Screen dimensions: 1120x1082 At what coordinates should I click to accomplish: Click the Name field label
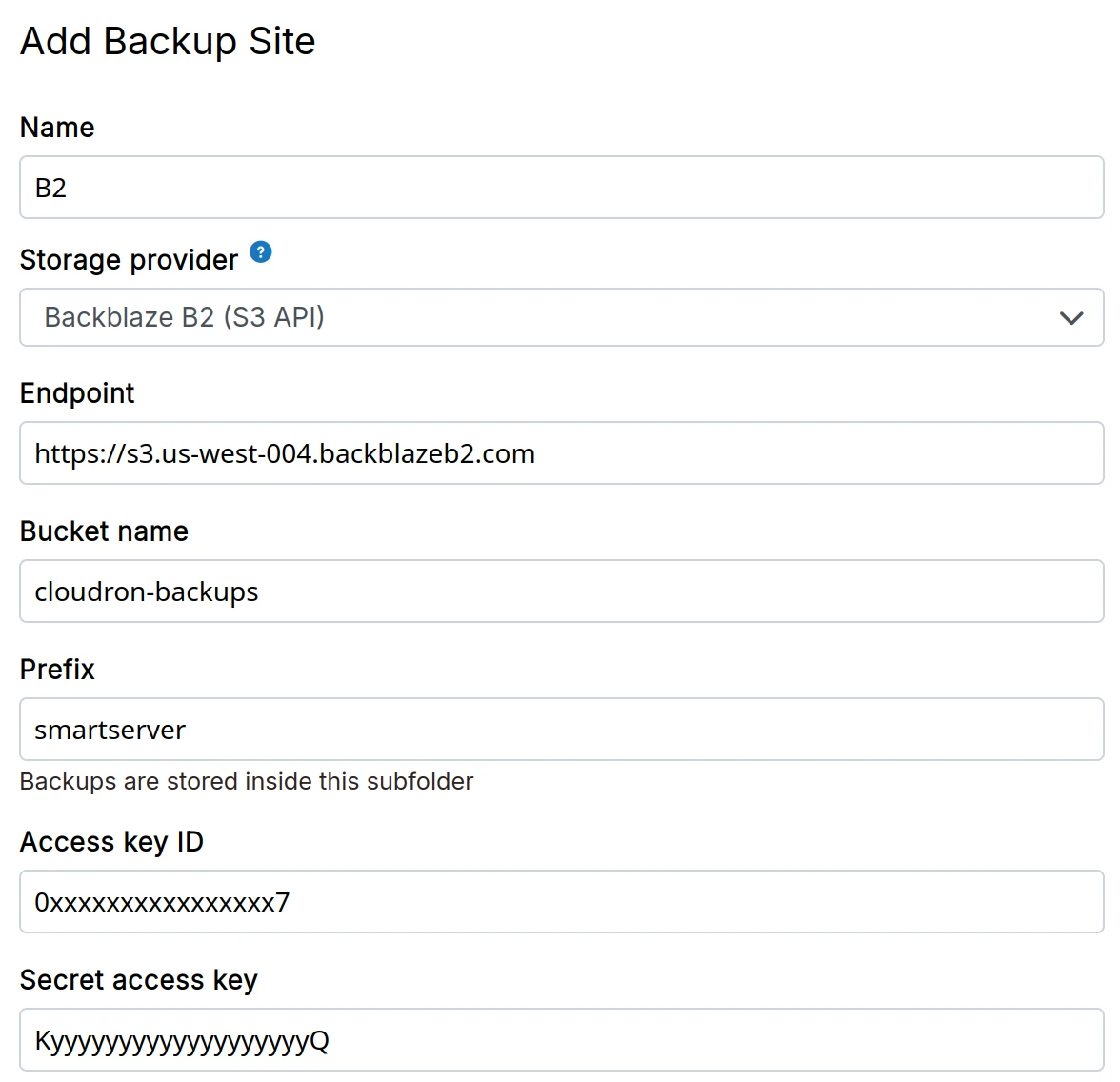pos(57,128)
